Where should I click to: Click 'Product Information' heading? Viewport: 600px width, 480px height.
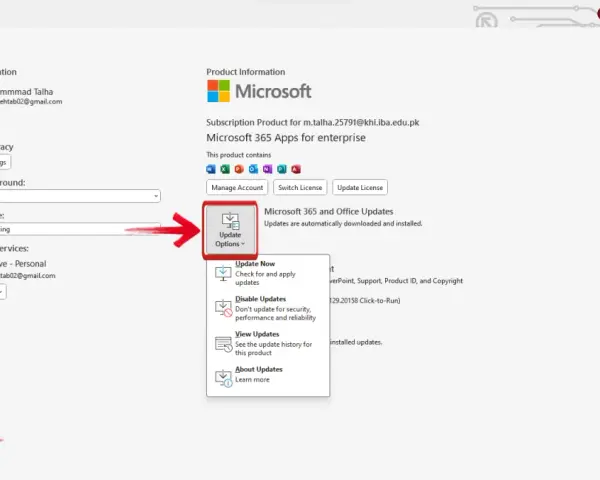click(x=246, y=72)
